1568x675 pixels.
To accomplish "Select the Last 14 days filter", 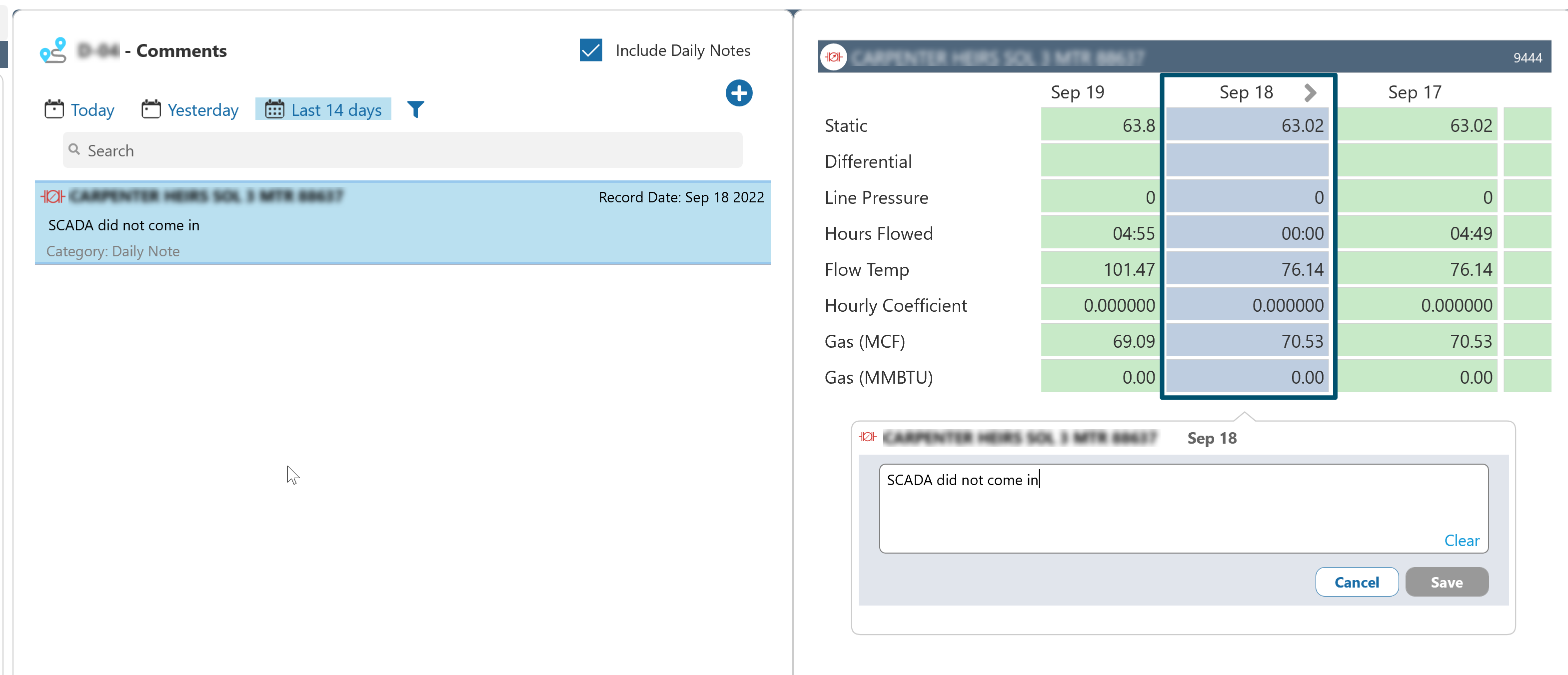I will coord(323,109).
